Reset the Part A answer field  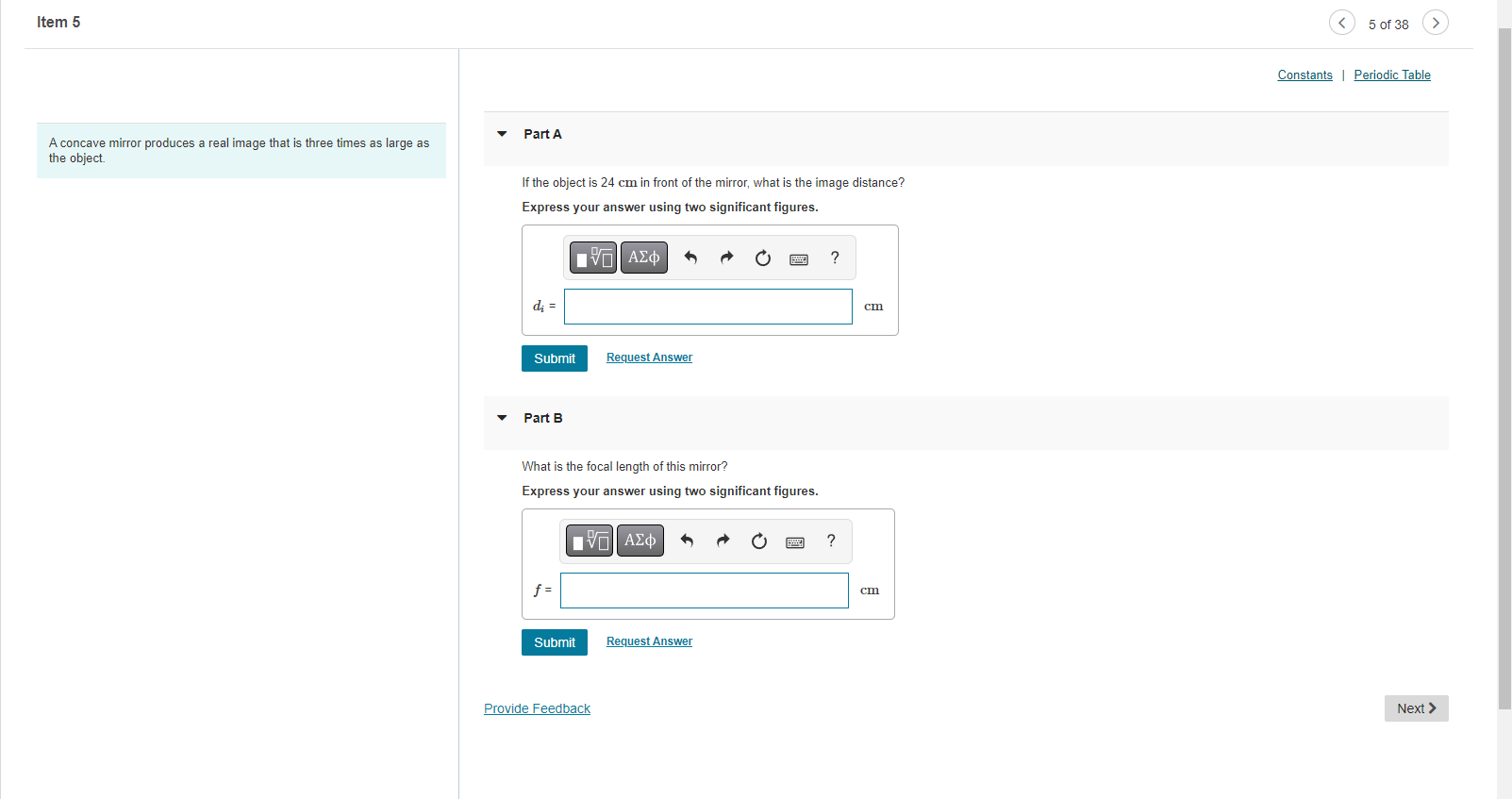point(763,258)
